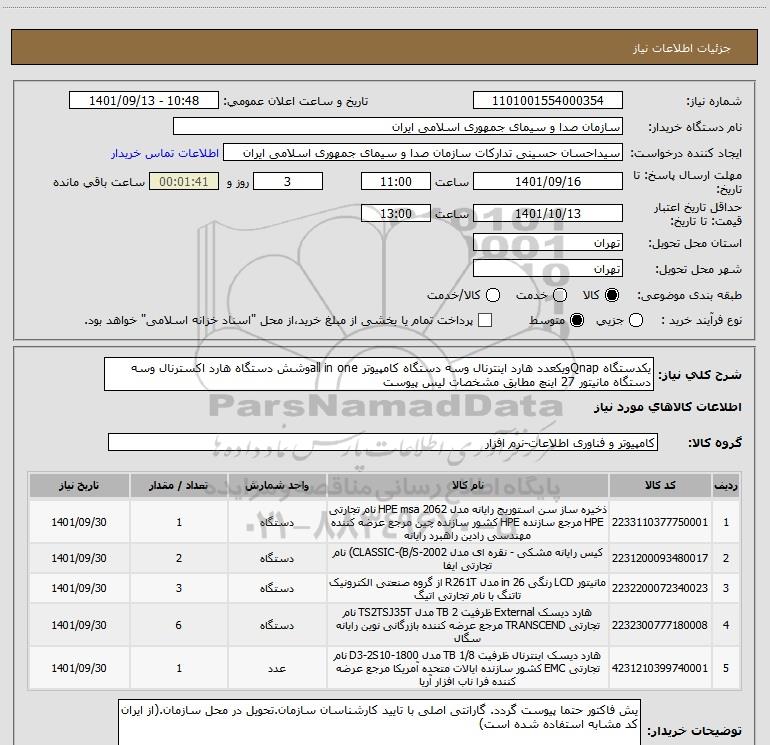Click the price validity time 13:00
Viewport: 770px width, 745px height.
point(396,213)
